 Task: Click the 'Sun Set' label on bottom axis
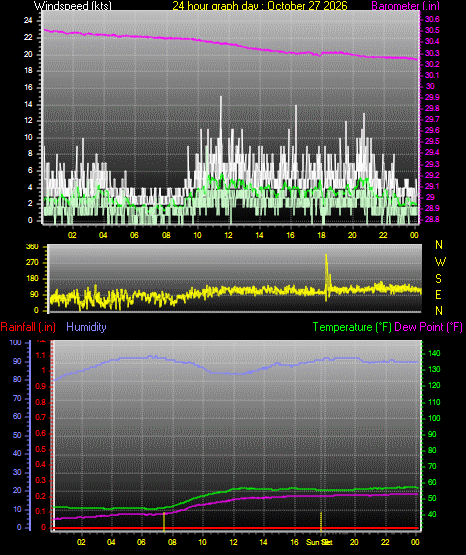pyautogui.click(x=319, y=542)
